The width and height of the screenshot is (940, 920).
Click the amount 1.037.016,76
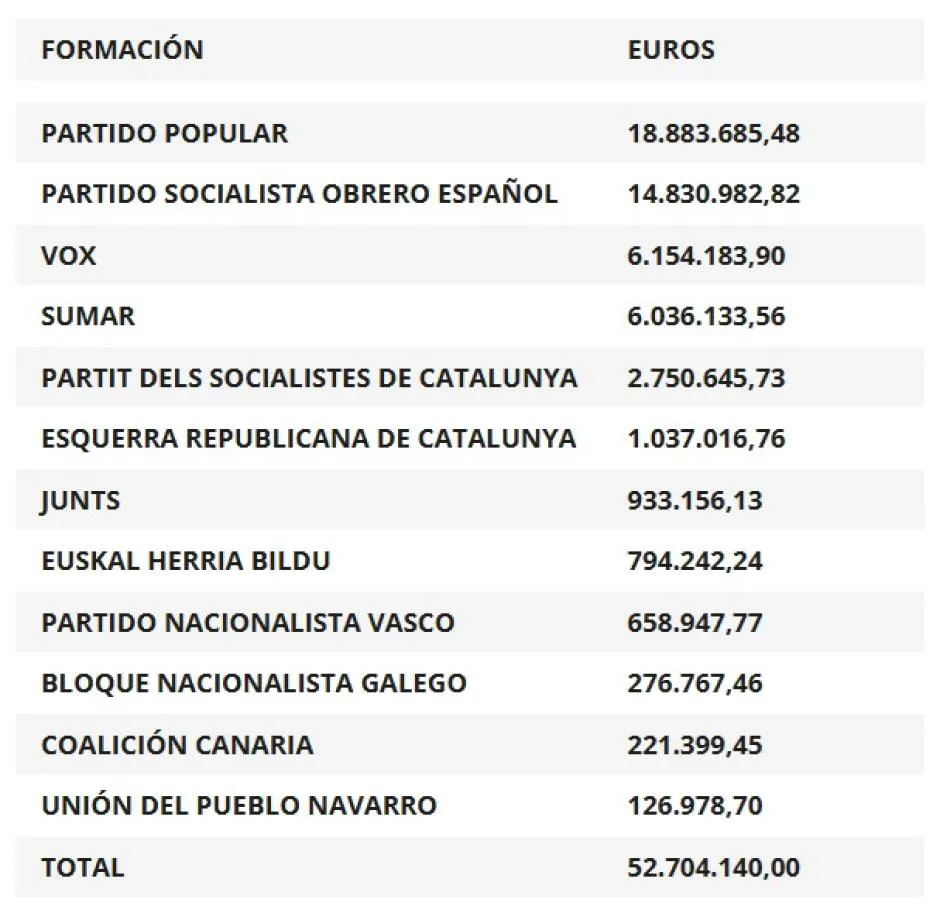(x=706, y=439)
